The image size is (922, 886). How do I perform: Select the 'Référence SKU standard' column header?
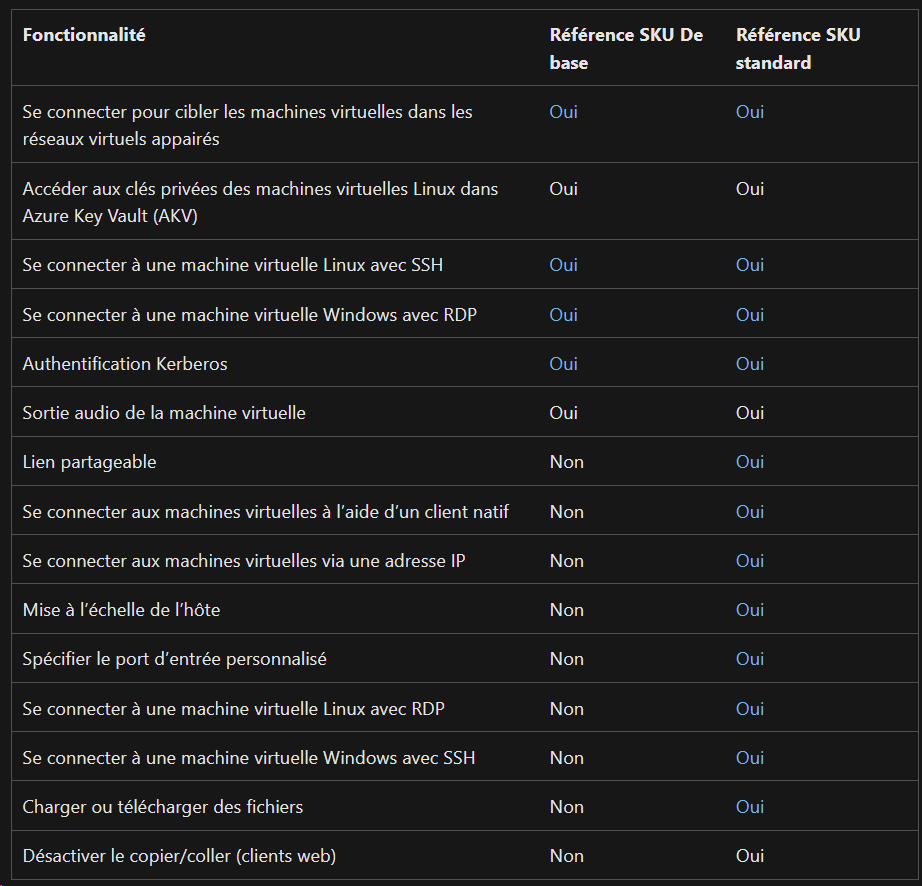[798, 48]
